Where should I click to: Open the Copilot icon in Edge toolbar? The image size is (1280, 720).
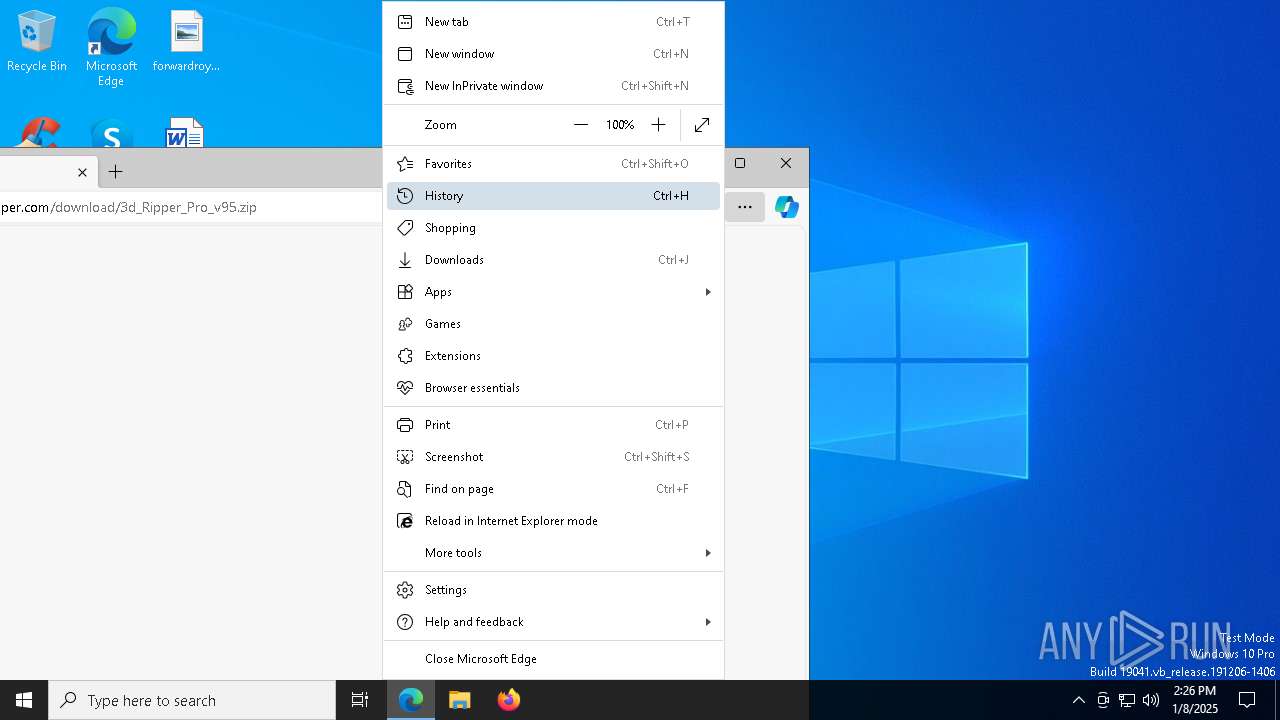coord(787,207)
